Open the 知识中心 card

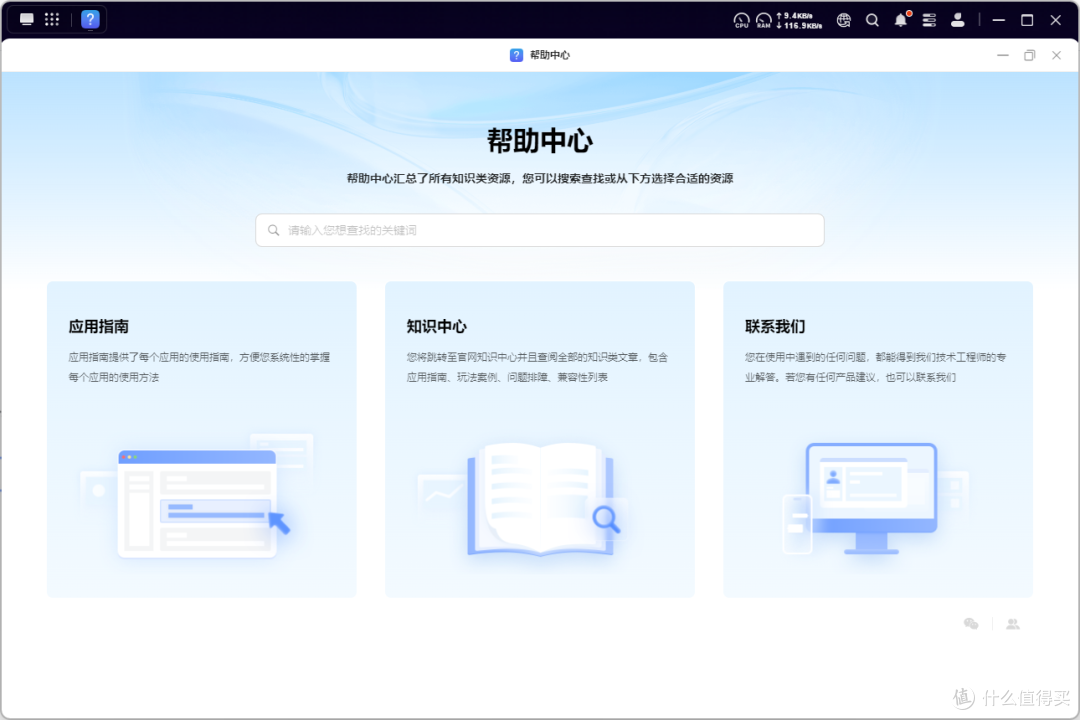tap(540, 440)
